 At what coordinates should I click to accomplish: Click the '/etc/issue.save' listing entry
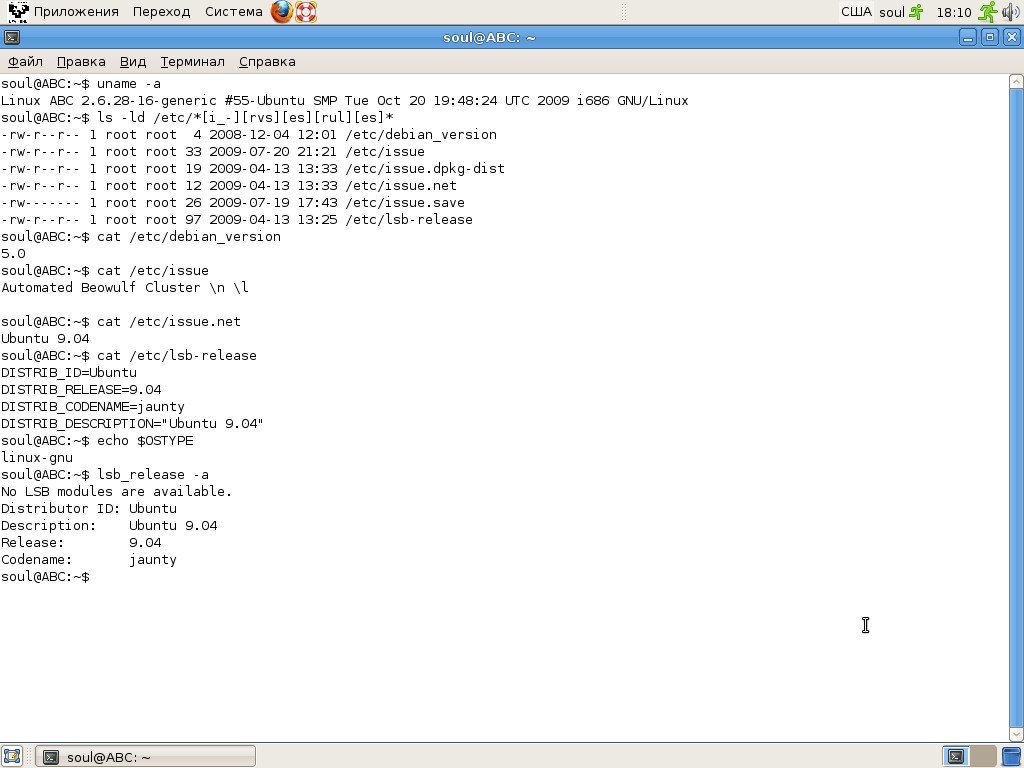tap(405, 202)
